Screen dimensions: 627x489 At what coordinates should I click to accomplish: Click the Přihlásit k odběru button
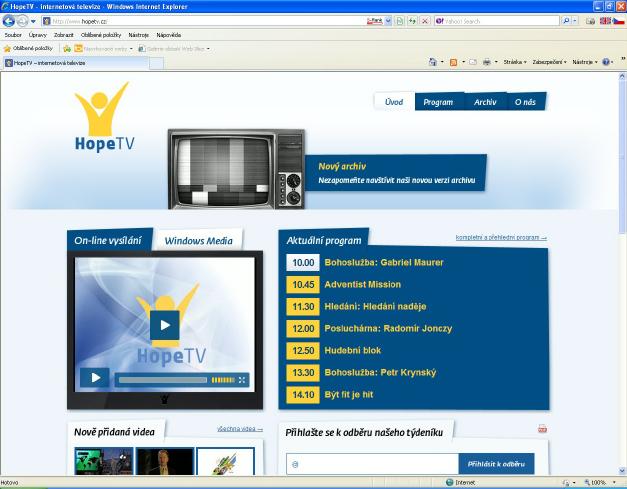[x=496, y=464]
